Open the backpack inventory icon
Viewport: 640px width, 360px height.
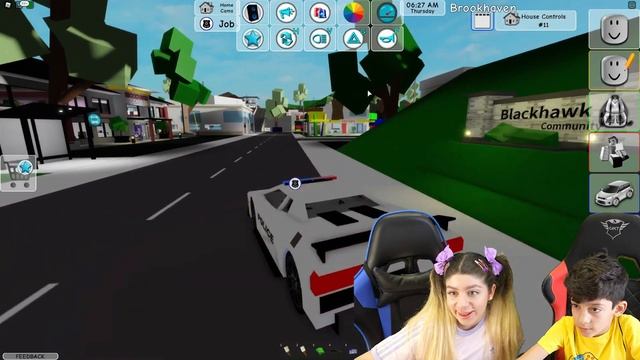click(x=614, y=111)
